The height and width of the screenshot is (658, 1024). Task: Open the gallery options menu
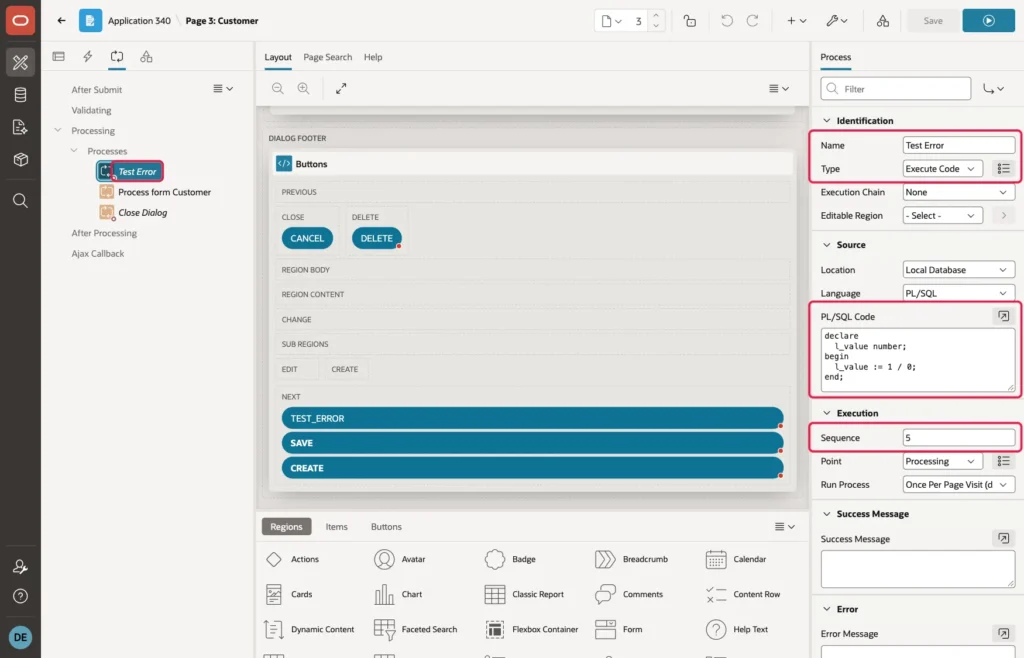click(784, 526)
